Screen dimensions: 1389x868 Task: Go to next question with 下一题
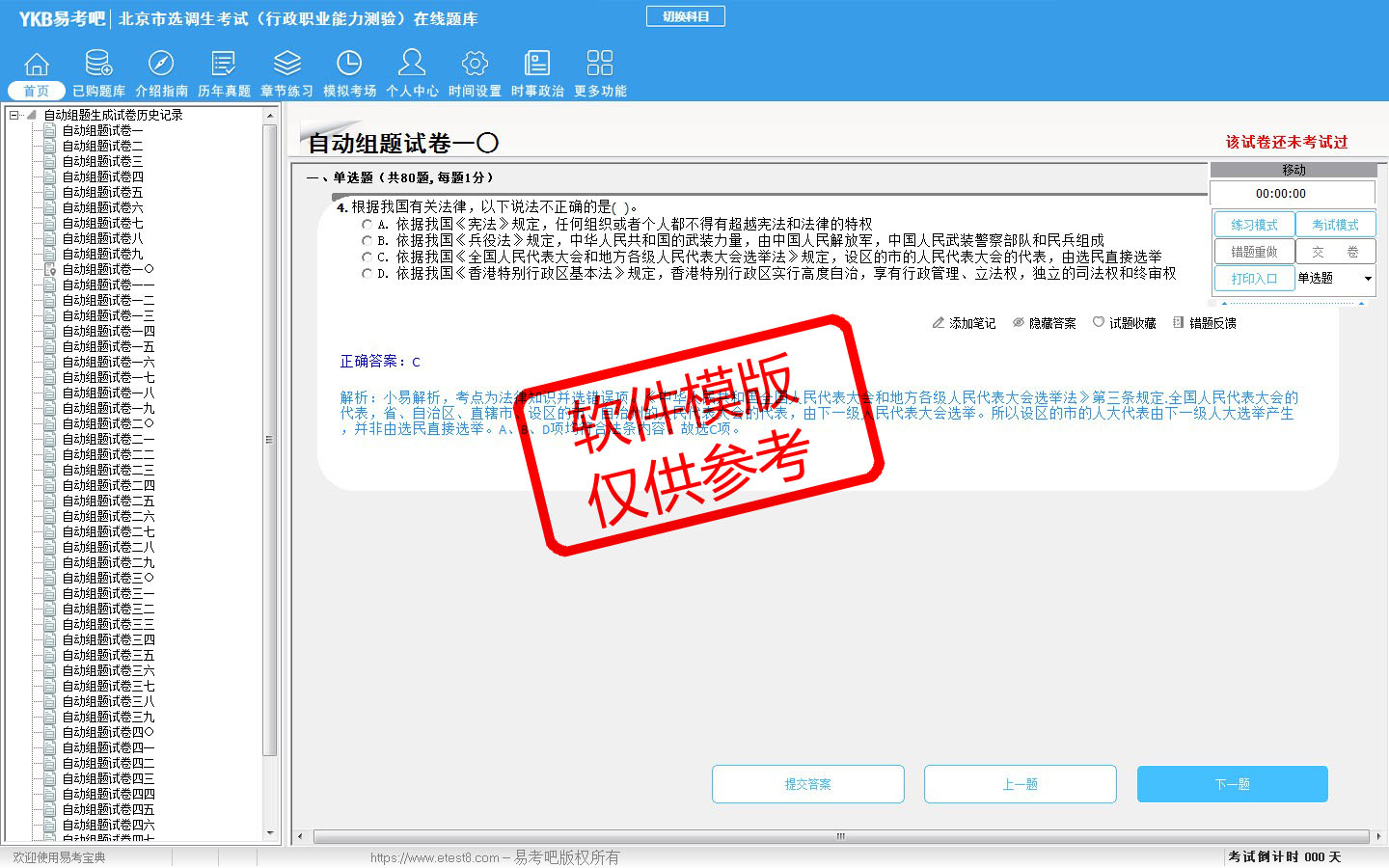[x=1232, y=784]
